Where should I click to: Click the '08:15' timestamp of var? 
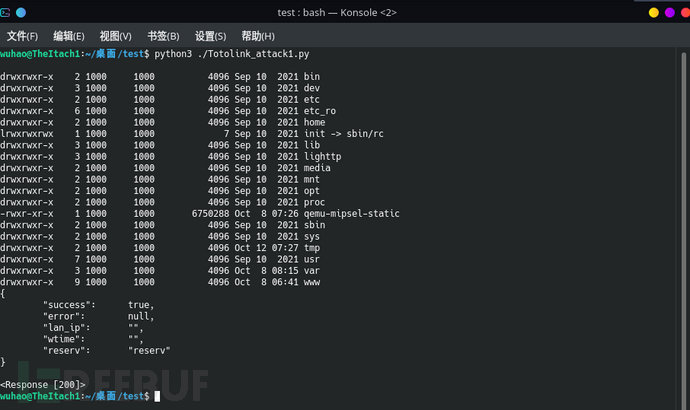[285, 271]
